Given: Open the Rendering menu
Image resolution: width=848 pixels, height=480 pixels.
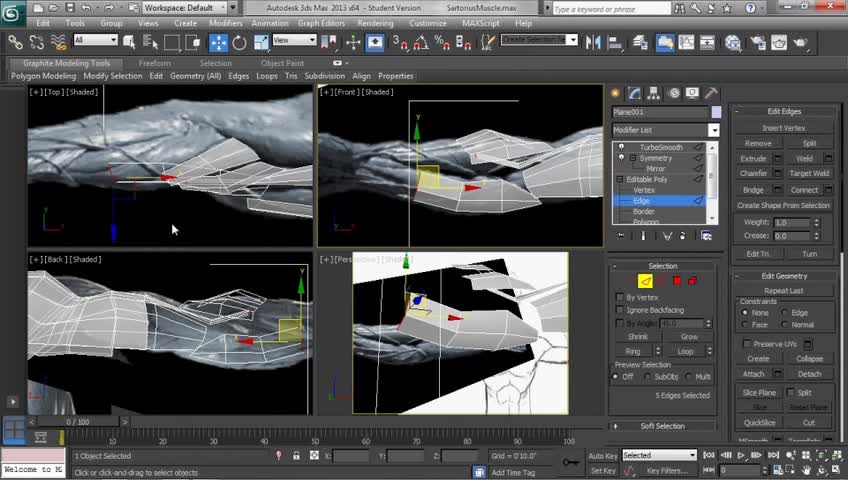Looking at the screenshot, I should click(x=375, y=23).
